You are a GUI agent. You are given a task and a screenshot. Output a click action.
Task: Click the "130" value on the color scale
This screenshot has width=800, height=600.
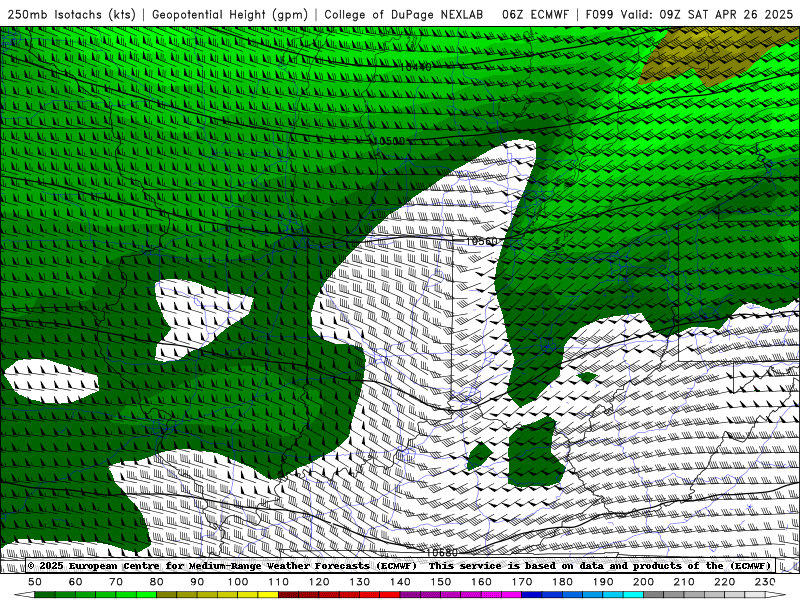click(x=360, y=582)
